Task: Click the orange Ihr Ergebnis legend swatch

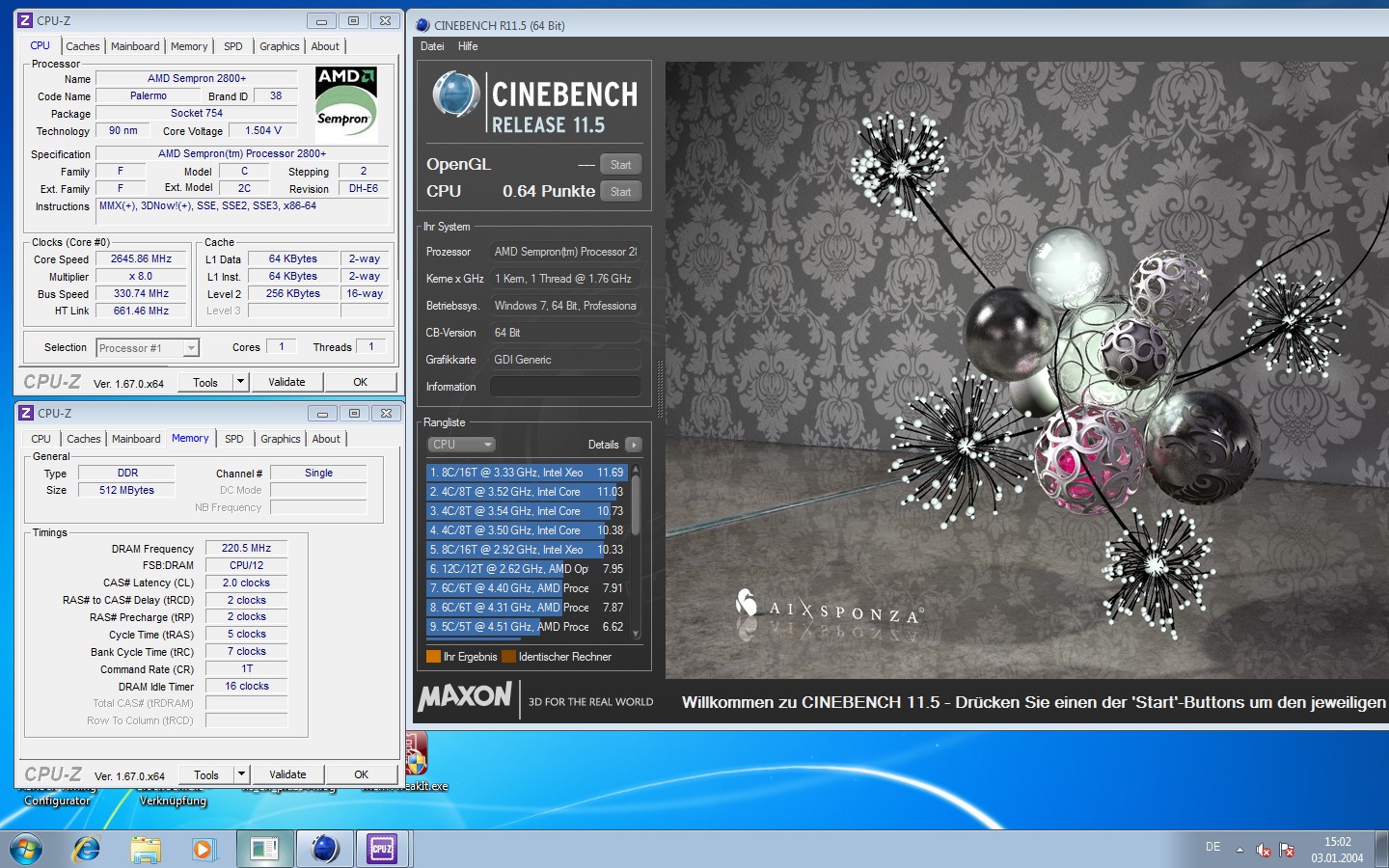Action: coord(433,657)
